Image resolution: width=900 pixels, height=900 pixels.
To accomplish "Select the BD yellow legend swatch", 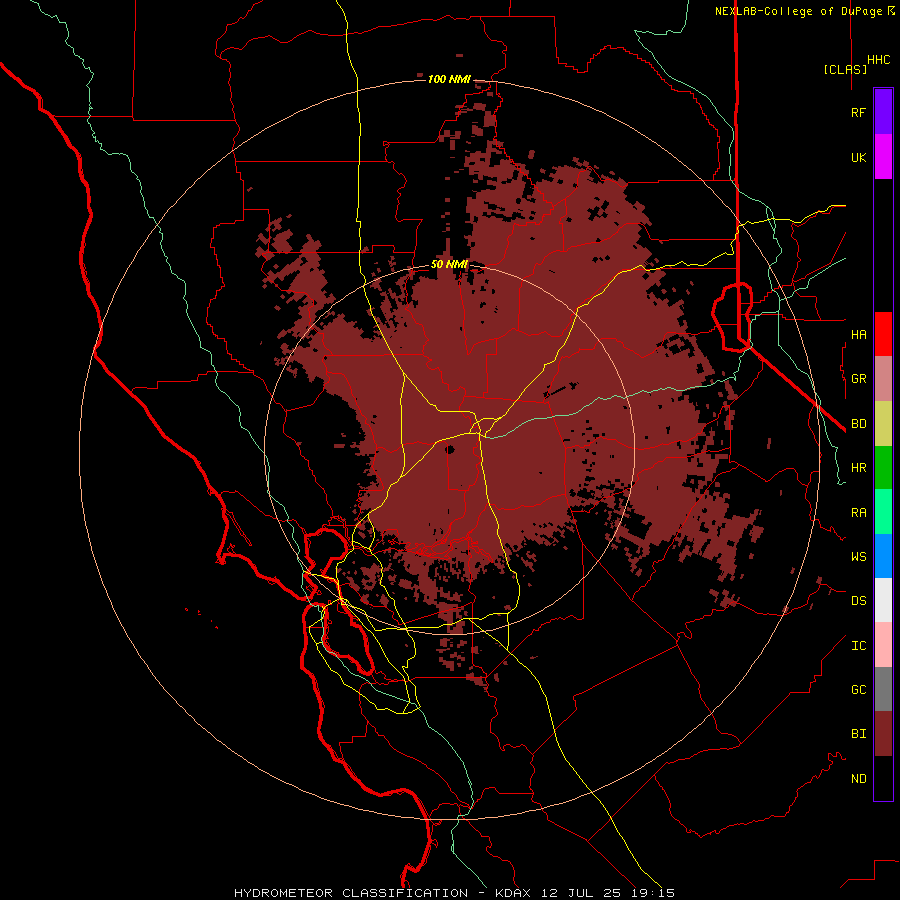I will coord(883,423).
